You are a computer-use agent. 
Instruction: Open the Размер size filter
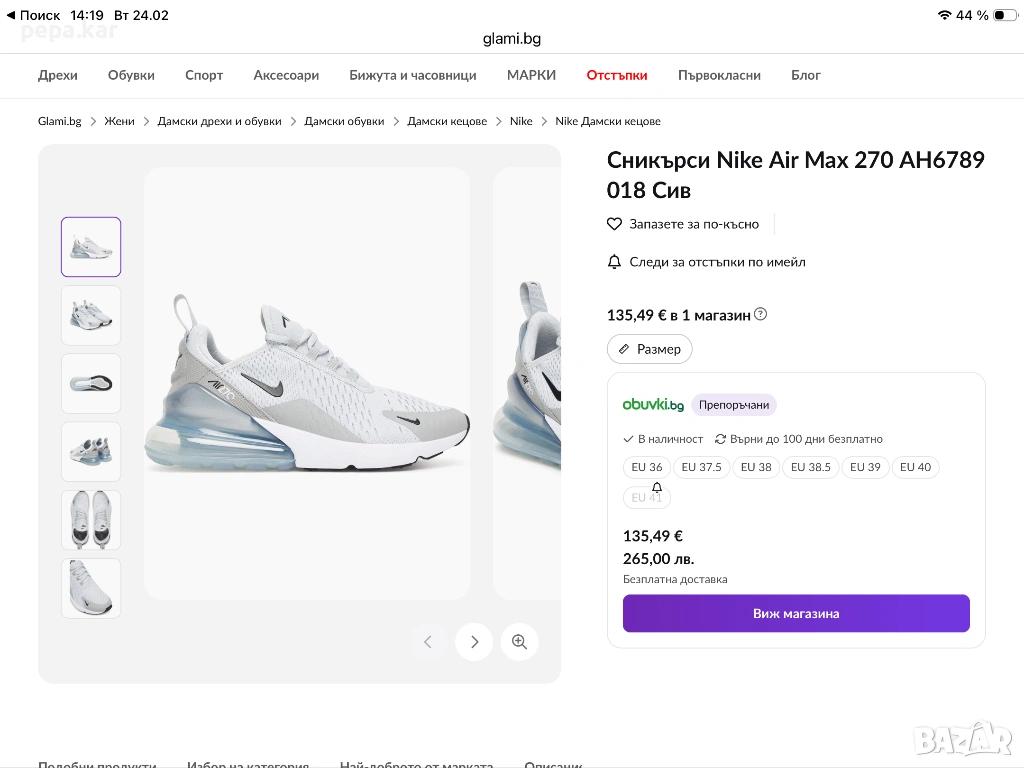point(649,349)
